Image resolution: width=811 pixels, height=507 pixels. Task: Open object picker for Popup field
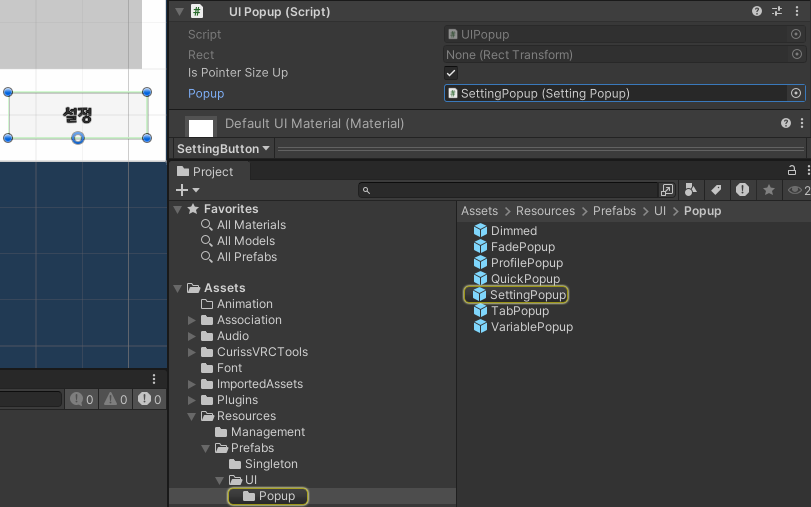coord(795,93)
